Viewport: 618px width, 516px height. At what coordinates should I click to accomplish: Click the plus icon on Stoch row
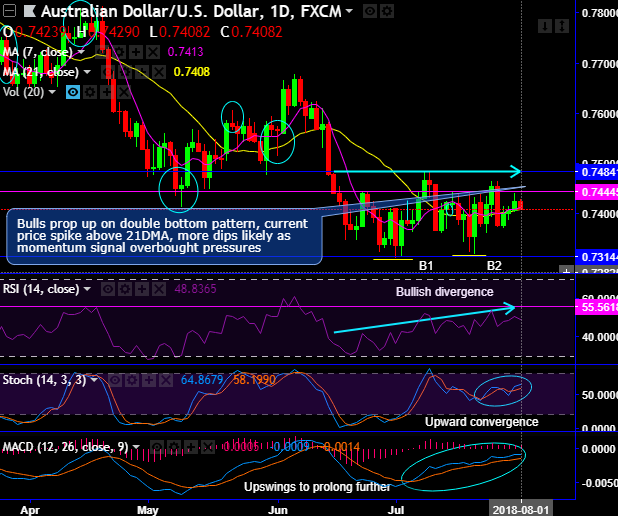click(x=149, y=380)
